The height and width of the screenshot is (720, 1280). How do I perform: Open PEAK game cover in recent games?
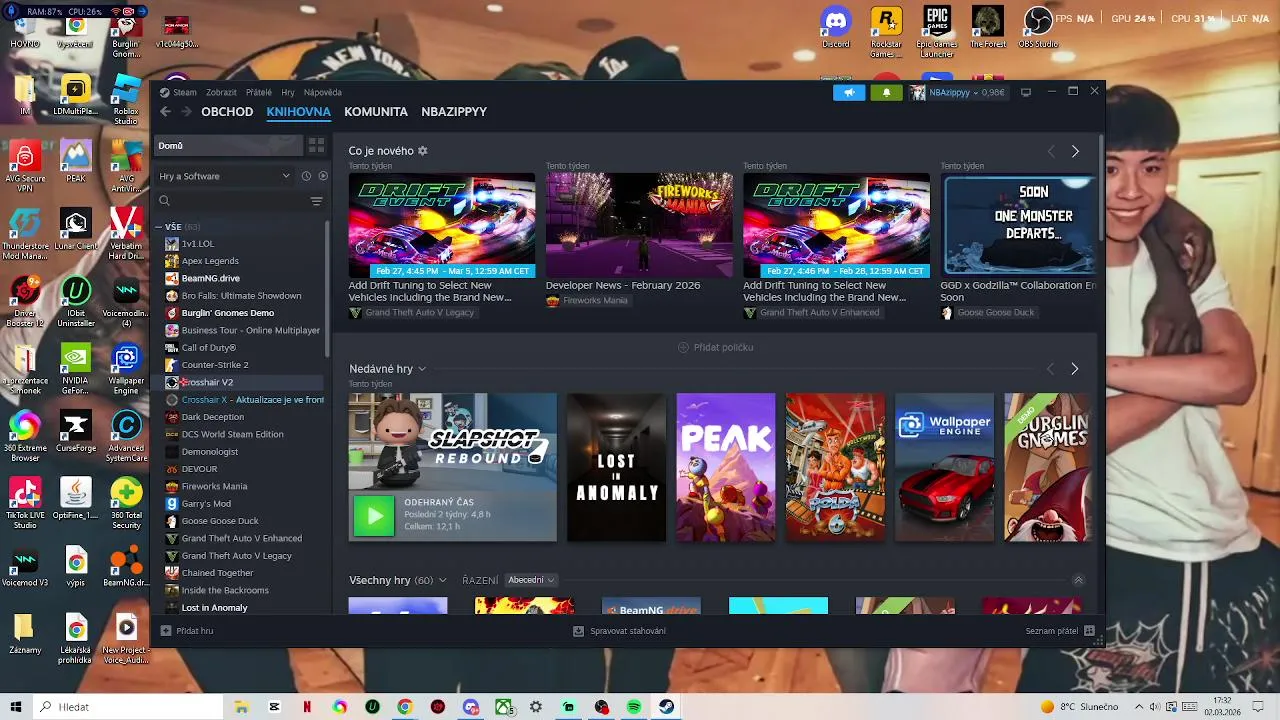click(726, 467)
